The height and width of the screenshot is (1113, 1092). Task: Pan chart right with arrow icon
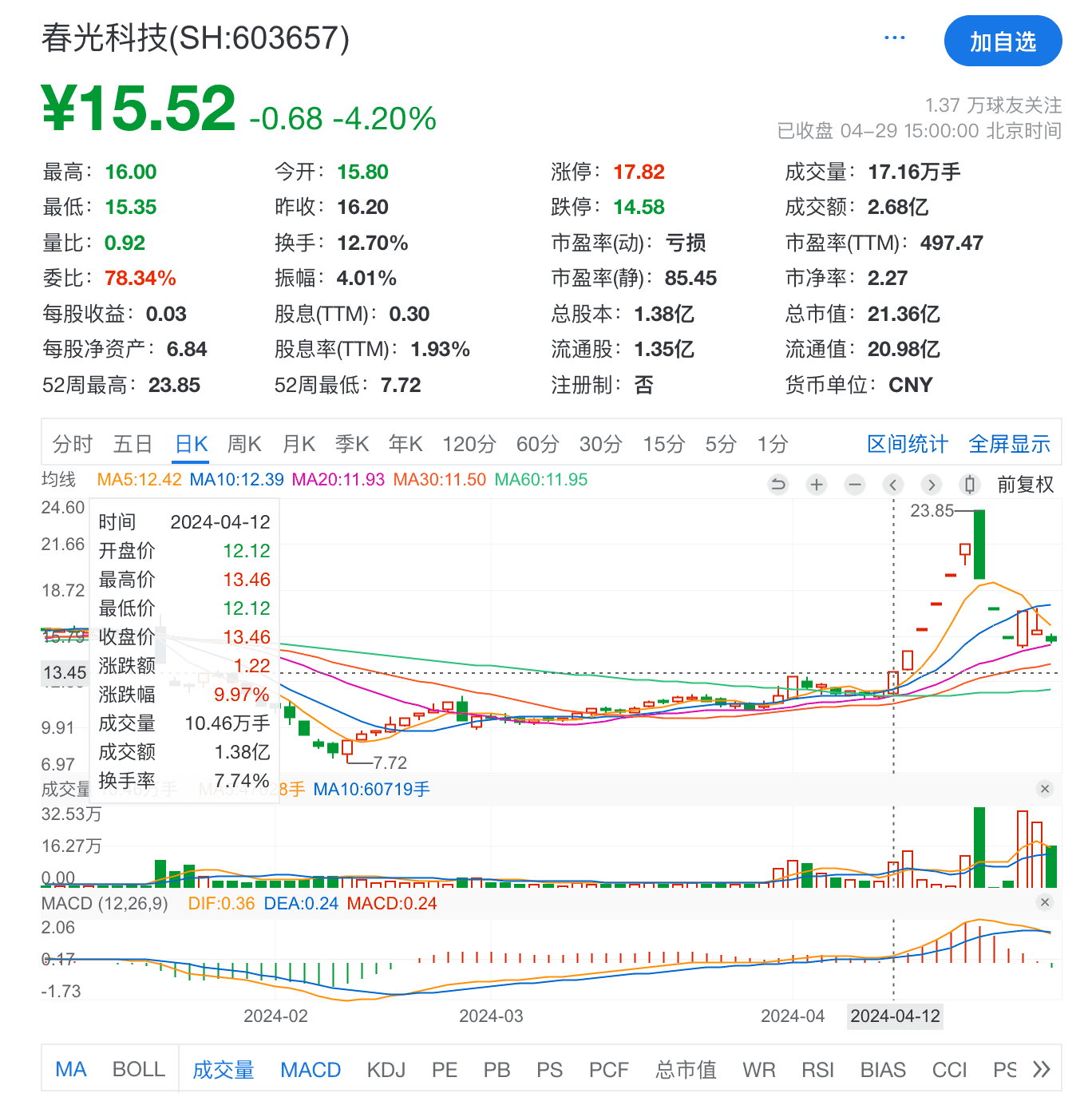pyautogui.click(x=932, y=485)
